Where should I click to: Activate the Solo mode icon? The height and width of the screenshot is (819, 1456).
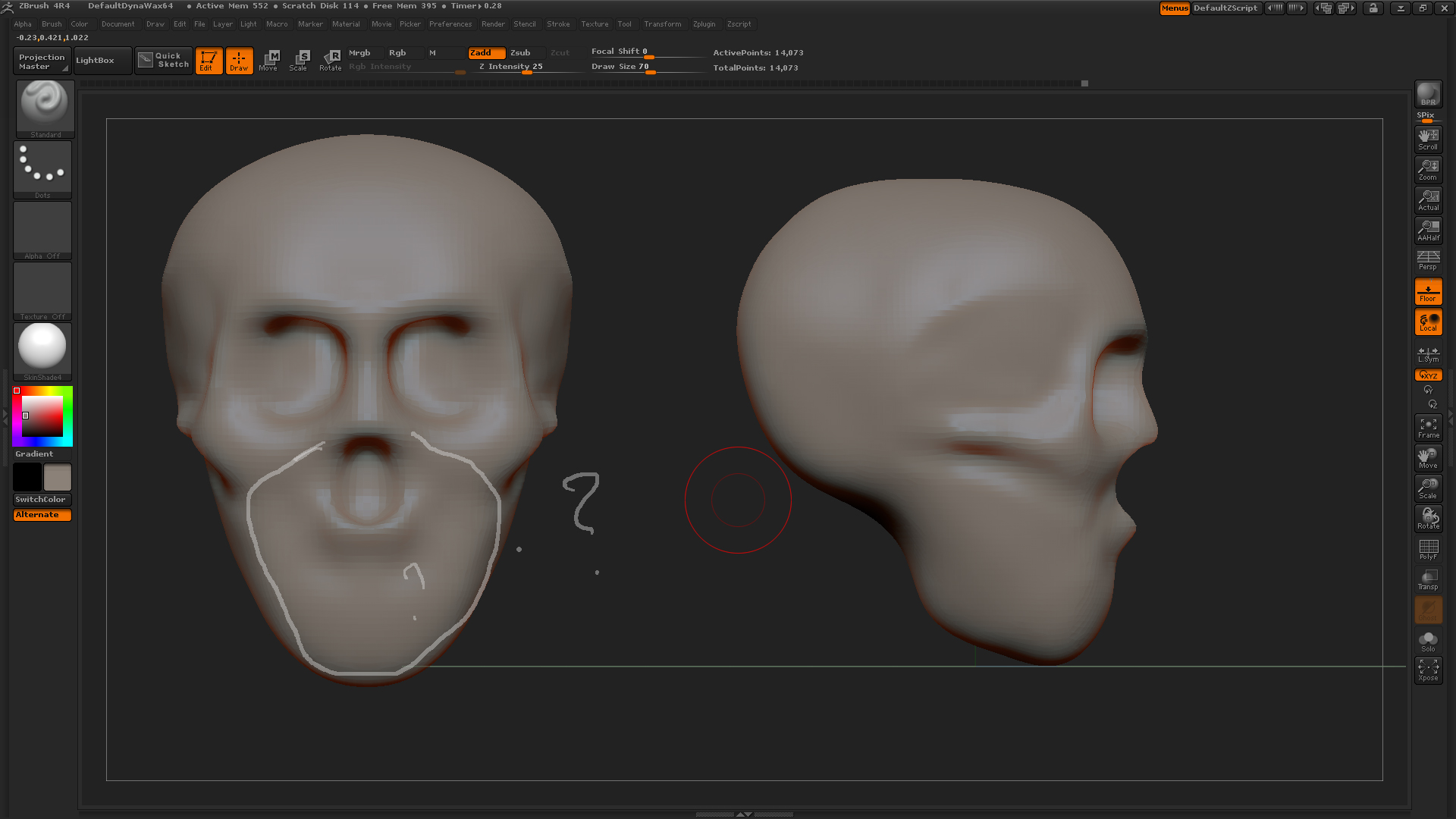click(x=1428, y=639)
